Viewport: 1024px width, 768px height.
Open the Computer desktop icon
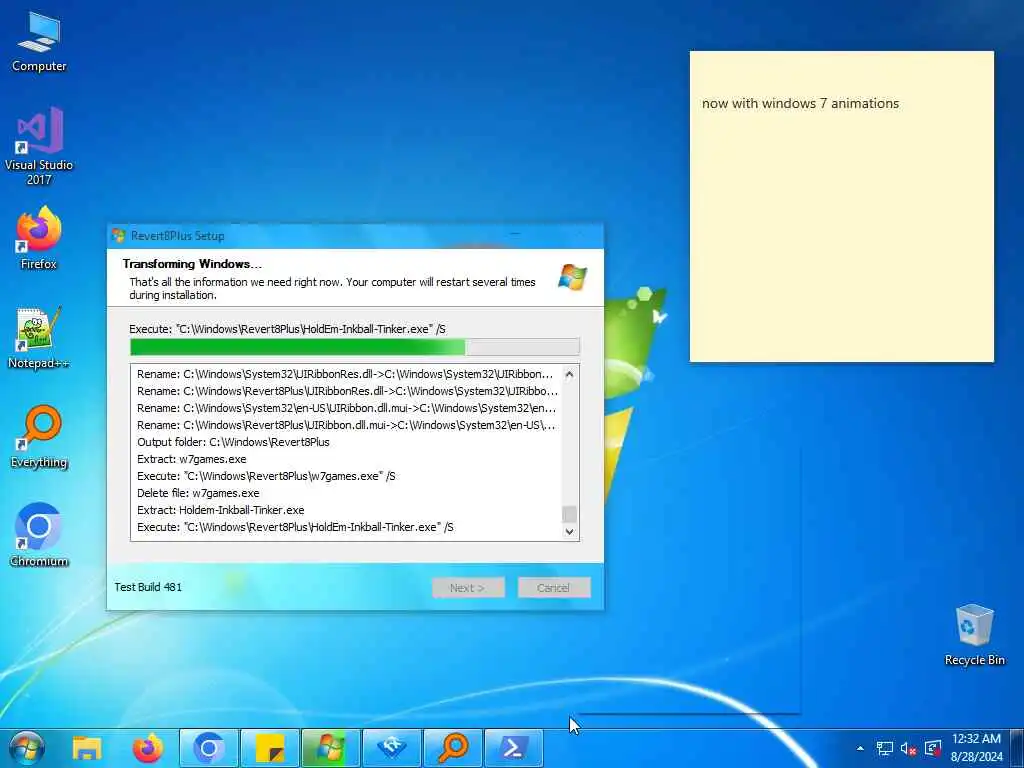coord(39,42)
